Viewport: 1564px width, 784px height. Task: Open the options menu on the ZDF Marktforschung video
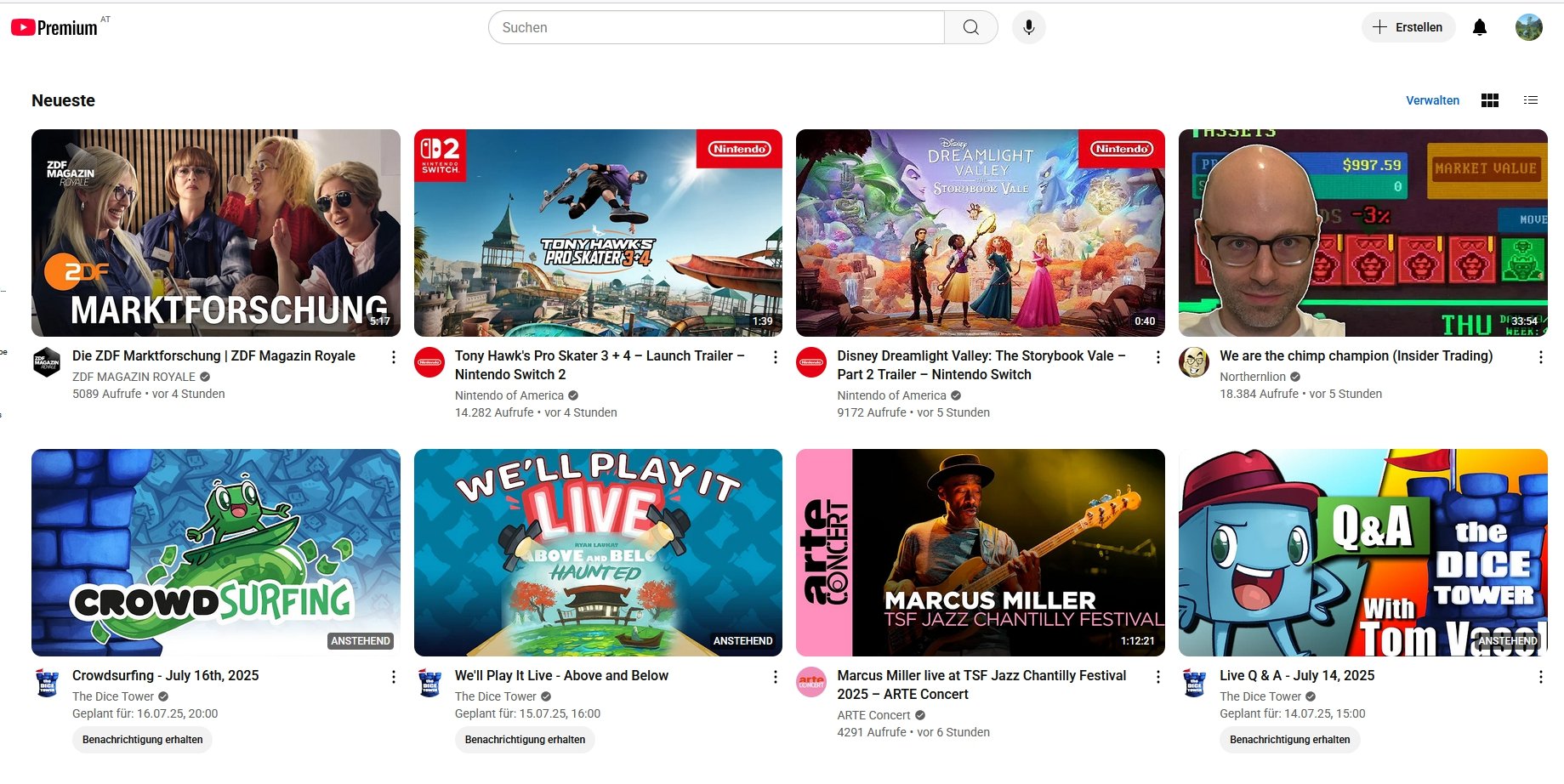click(393, 357)
